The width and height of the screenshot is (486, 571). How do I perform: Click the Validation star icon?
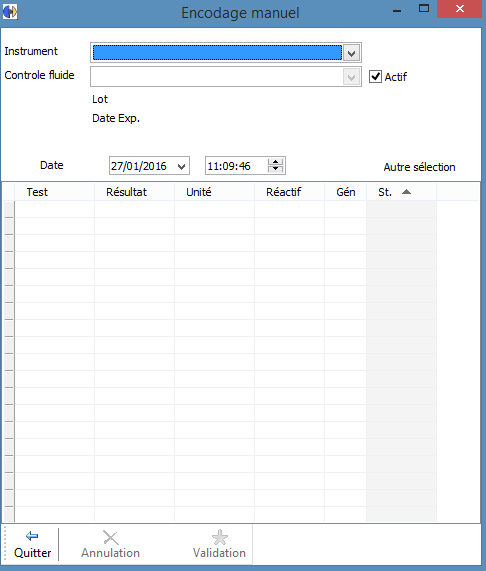click(220, 537)
